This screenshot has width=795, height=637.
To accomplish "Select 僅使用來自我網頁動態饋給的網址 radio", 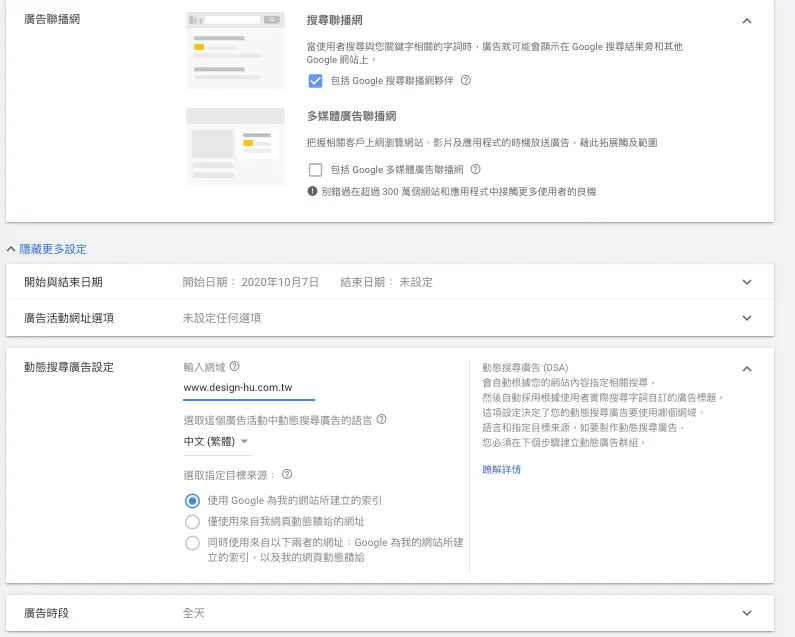I will (x=192, y=522).
